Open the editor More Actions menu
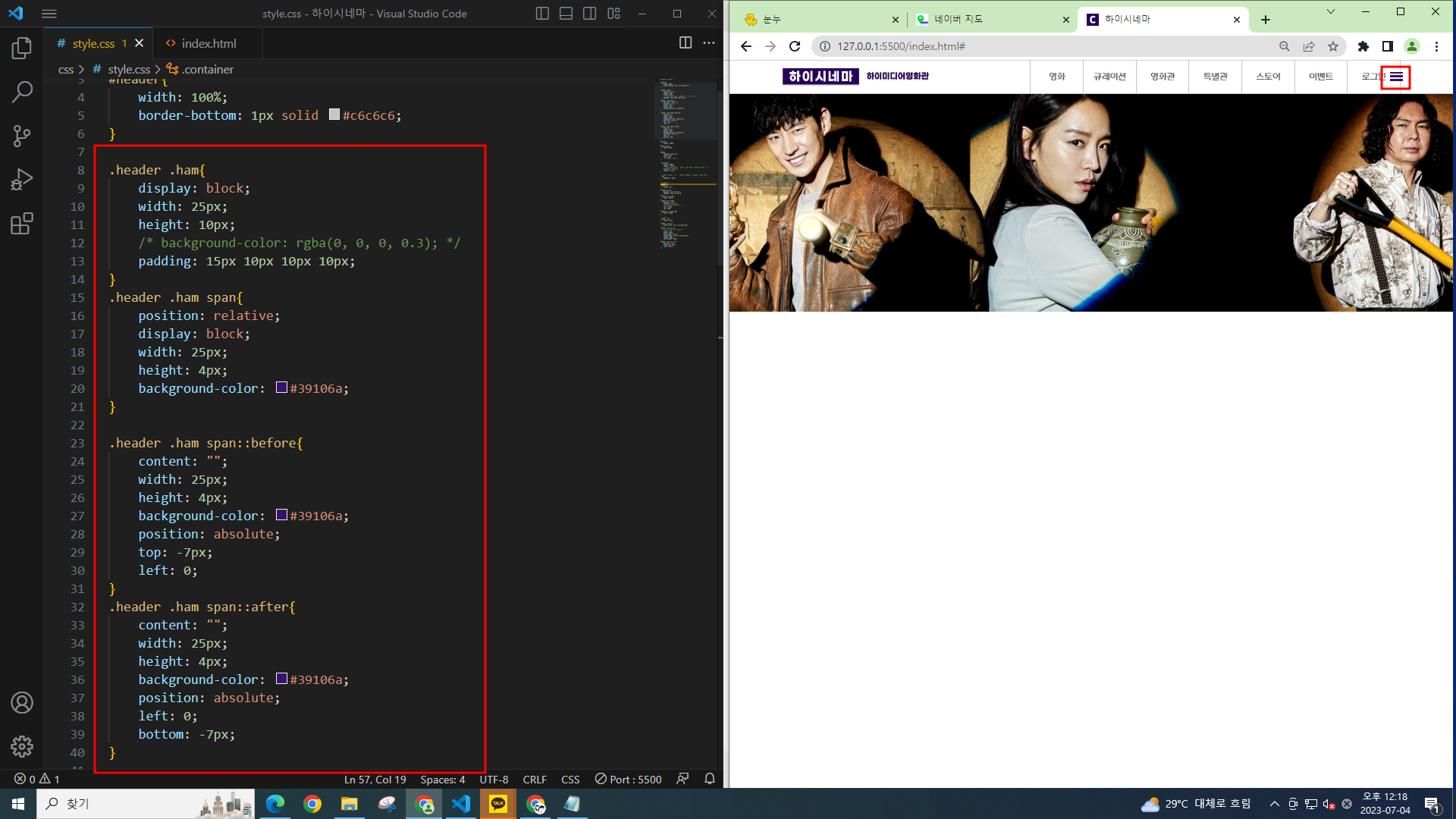Viewport: 1456px width, 819px height. pos(708,43)
